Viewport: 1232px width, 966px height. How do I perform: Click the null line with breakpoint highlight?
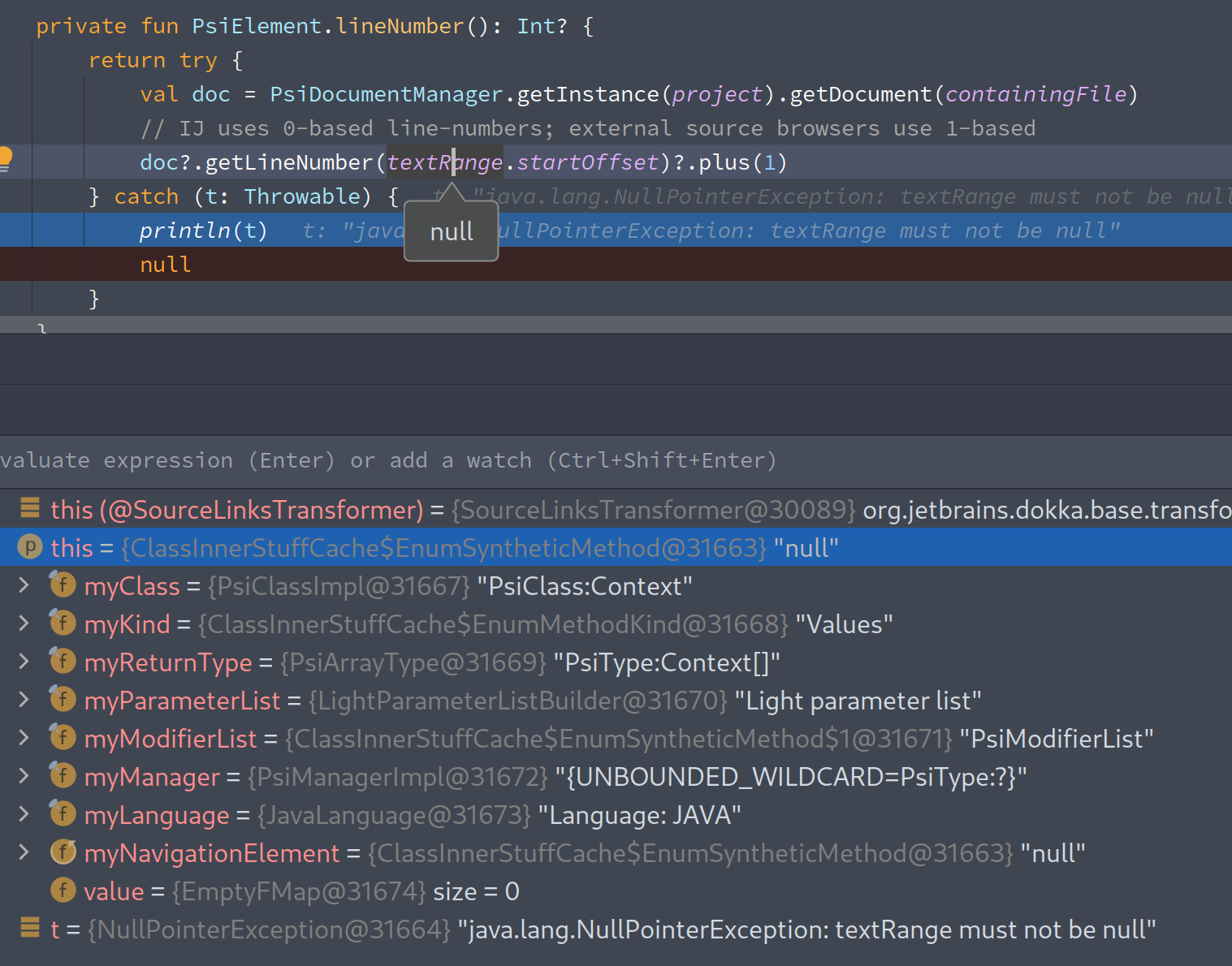click(616, 265)
